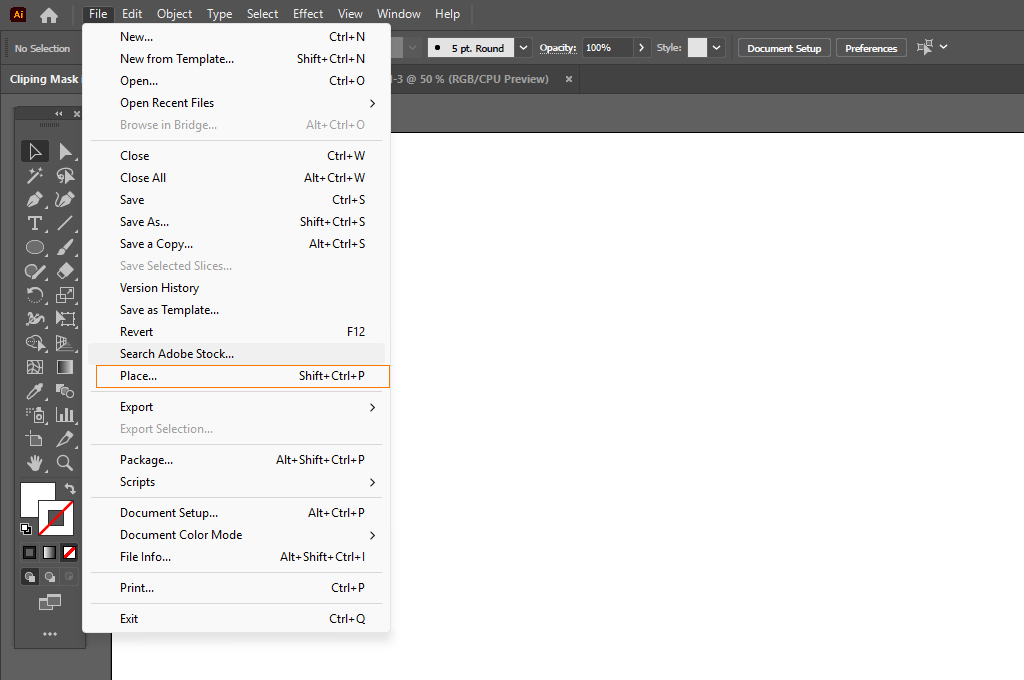Viewport: 1024px width, 680px height.
Task: Select the Ellipse tool
Action: (35, 247)
